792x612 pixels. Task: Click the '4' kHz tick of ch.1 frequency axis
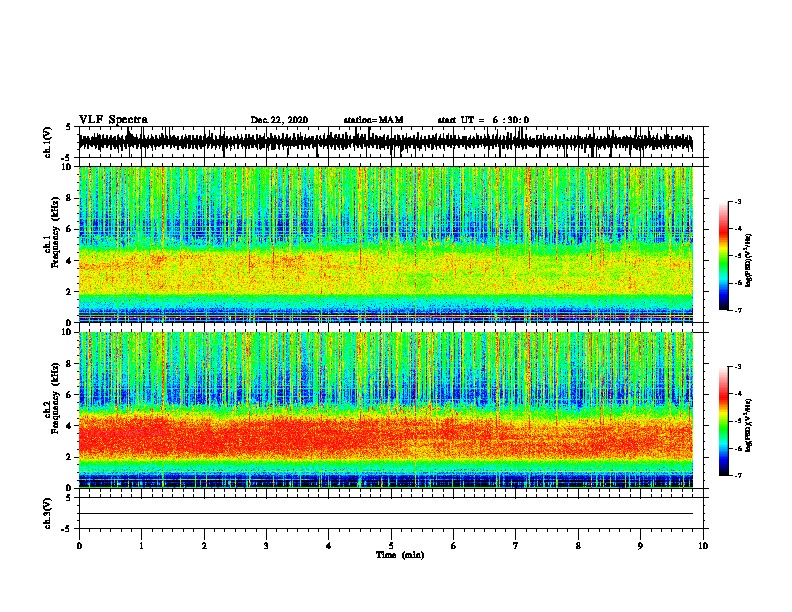click(x=70, y=261)
